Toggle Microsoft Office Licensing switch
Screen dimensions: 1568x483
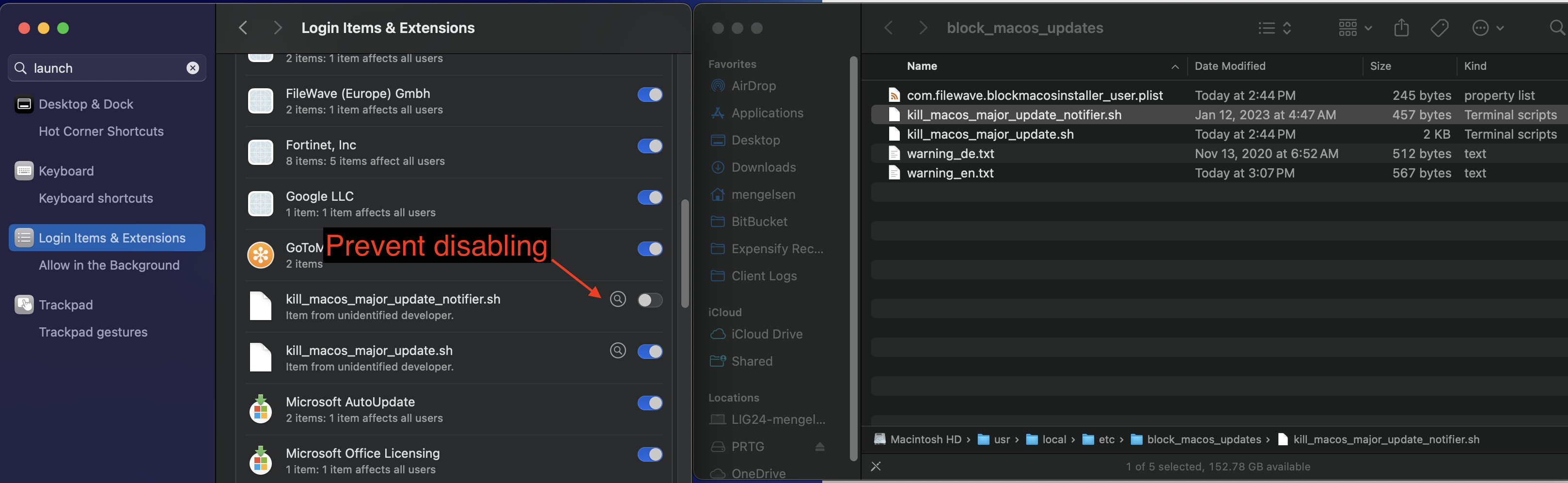point(649,454)
